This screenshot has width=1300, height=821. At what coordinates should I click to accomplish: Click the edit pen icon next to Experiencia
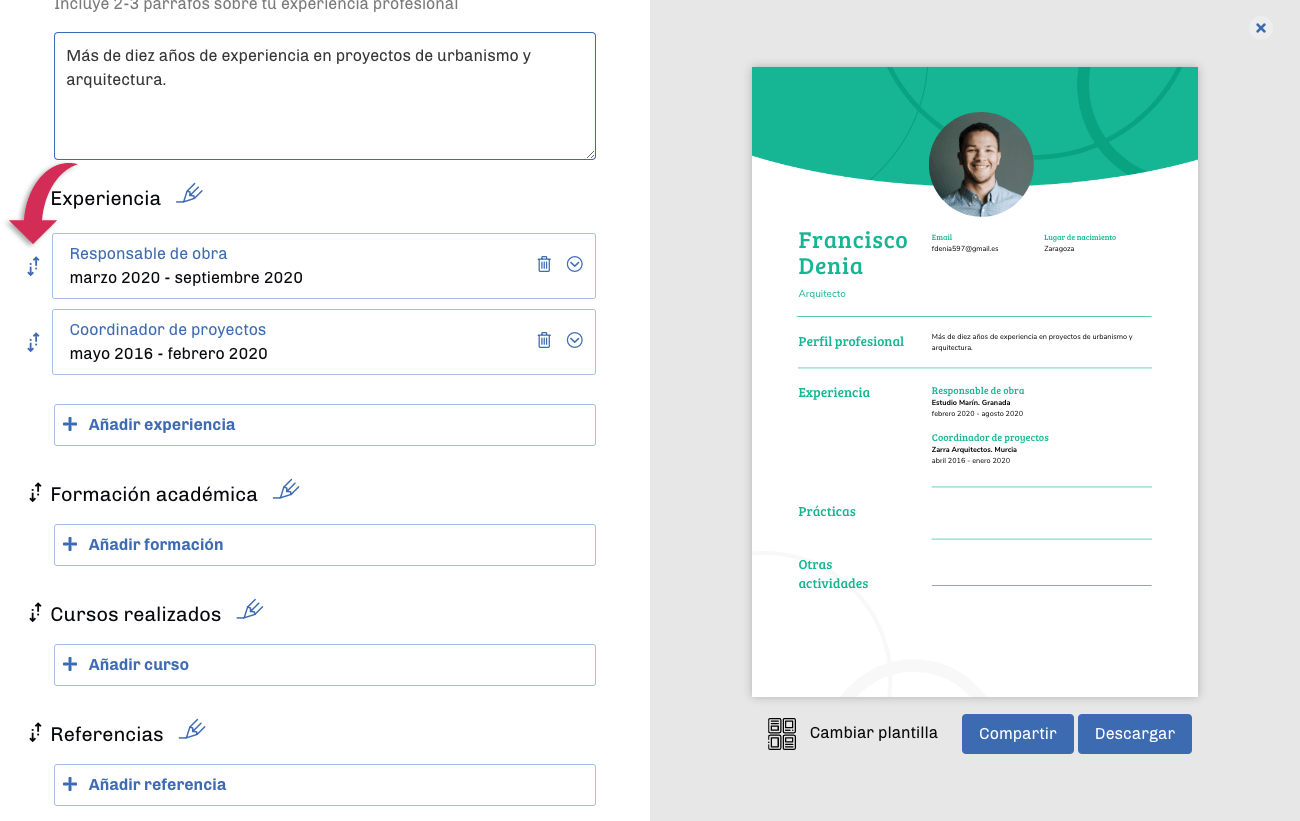(x=189, y=194)
